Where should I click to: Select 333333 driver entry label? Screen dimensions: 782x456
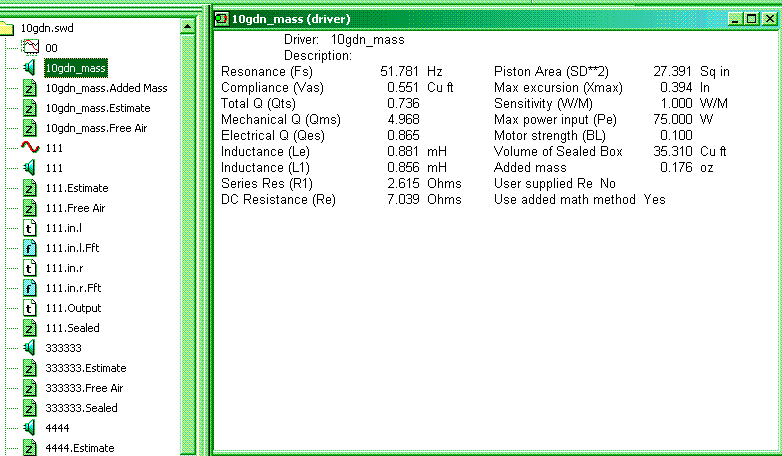(63, 348)
